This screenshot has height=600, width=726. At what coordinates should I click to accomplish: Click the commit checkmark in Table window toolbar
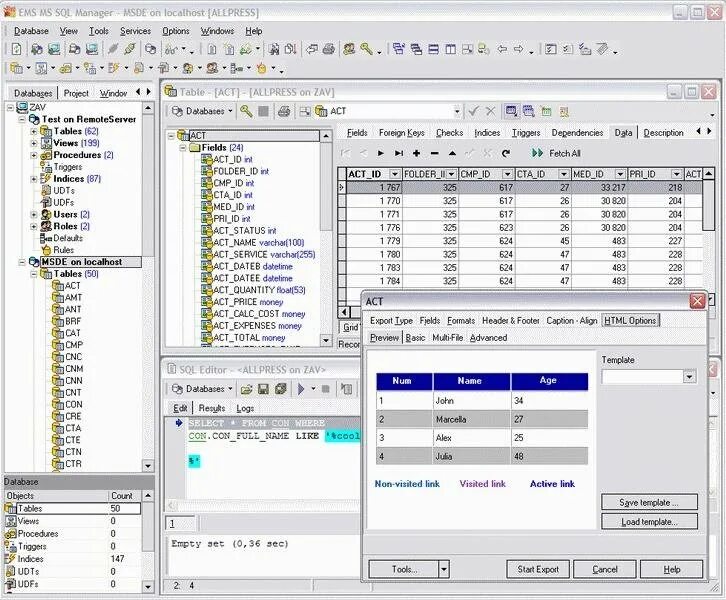pos(473,111)
